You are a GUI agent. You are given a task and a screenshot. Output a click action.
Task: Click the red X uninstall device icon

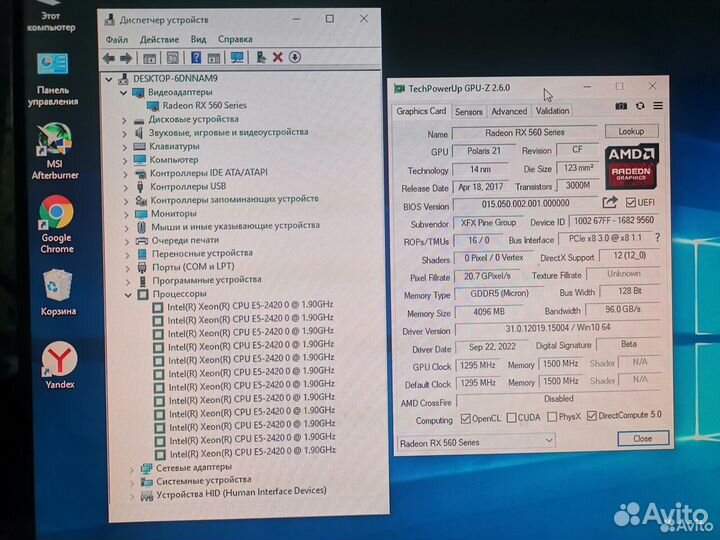(x=277, y=57)
